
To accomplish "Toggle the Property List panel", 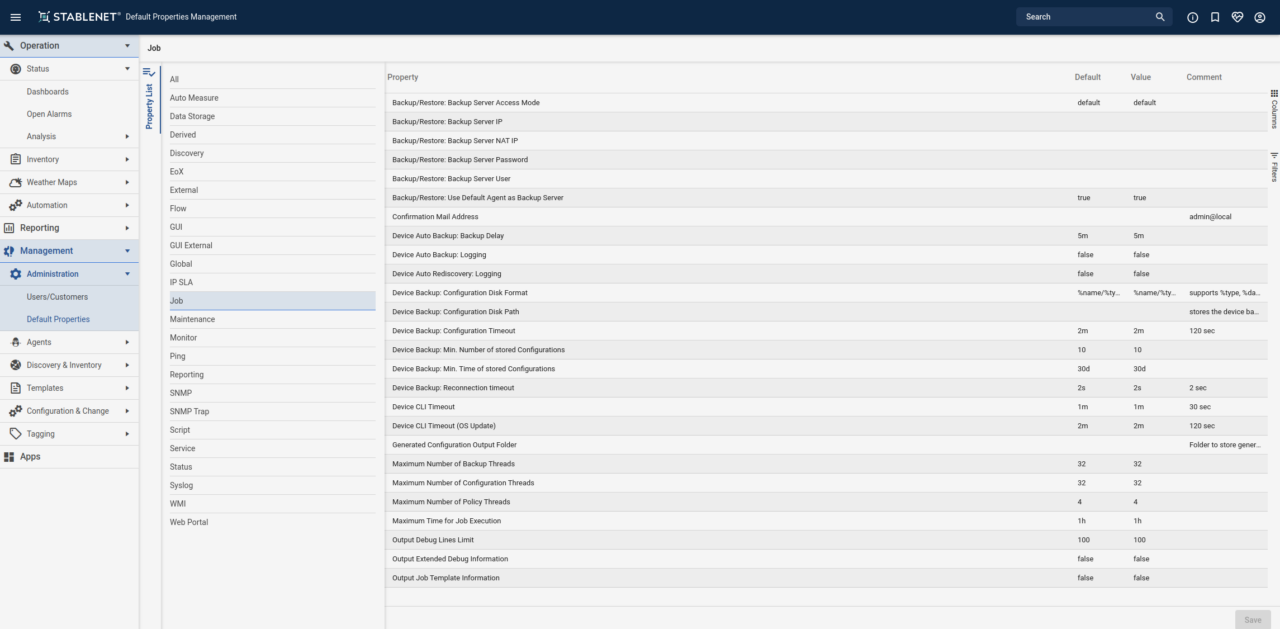I will (149, 98).
